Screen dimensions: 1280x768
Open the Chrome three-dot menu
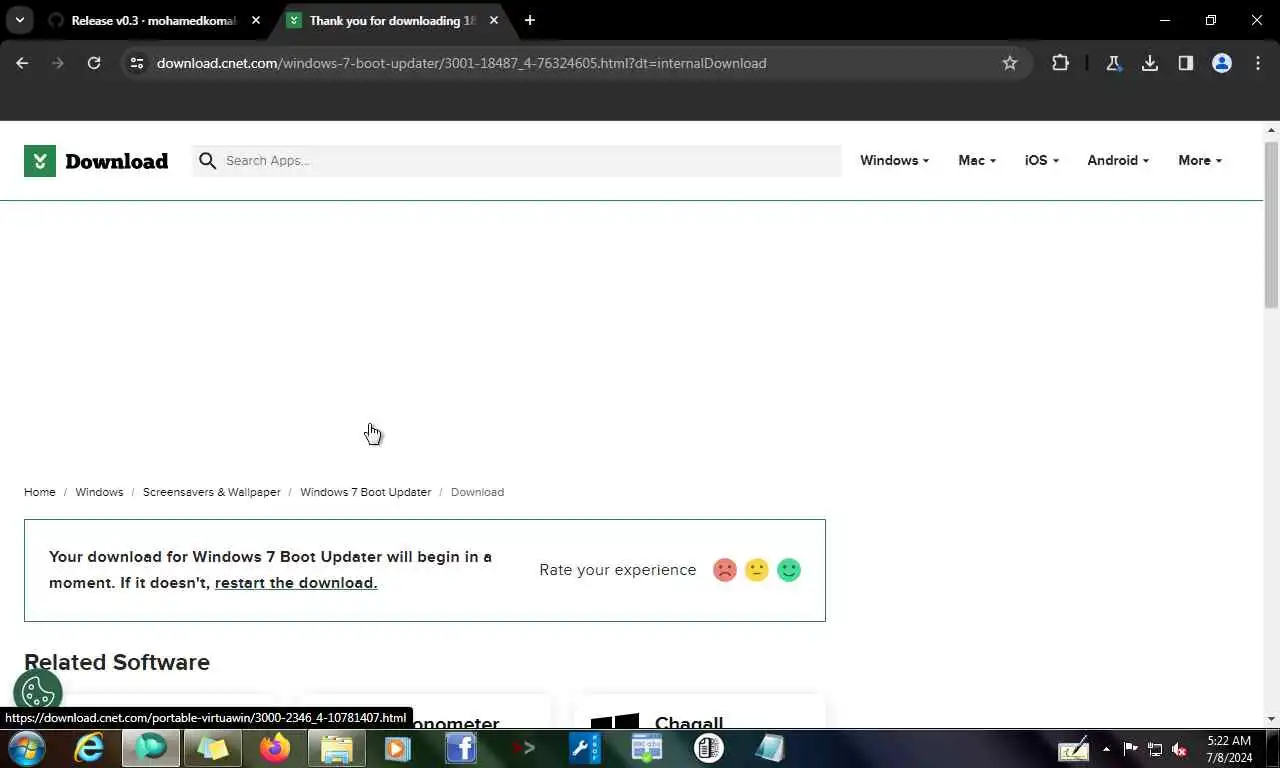coord(1258,63)
